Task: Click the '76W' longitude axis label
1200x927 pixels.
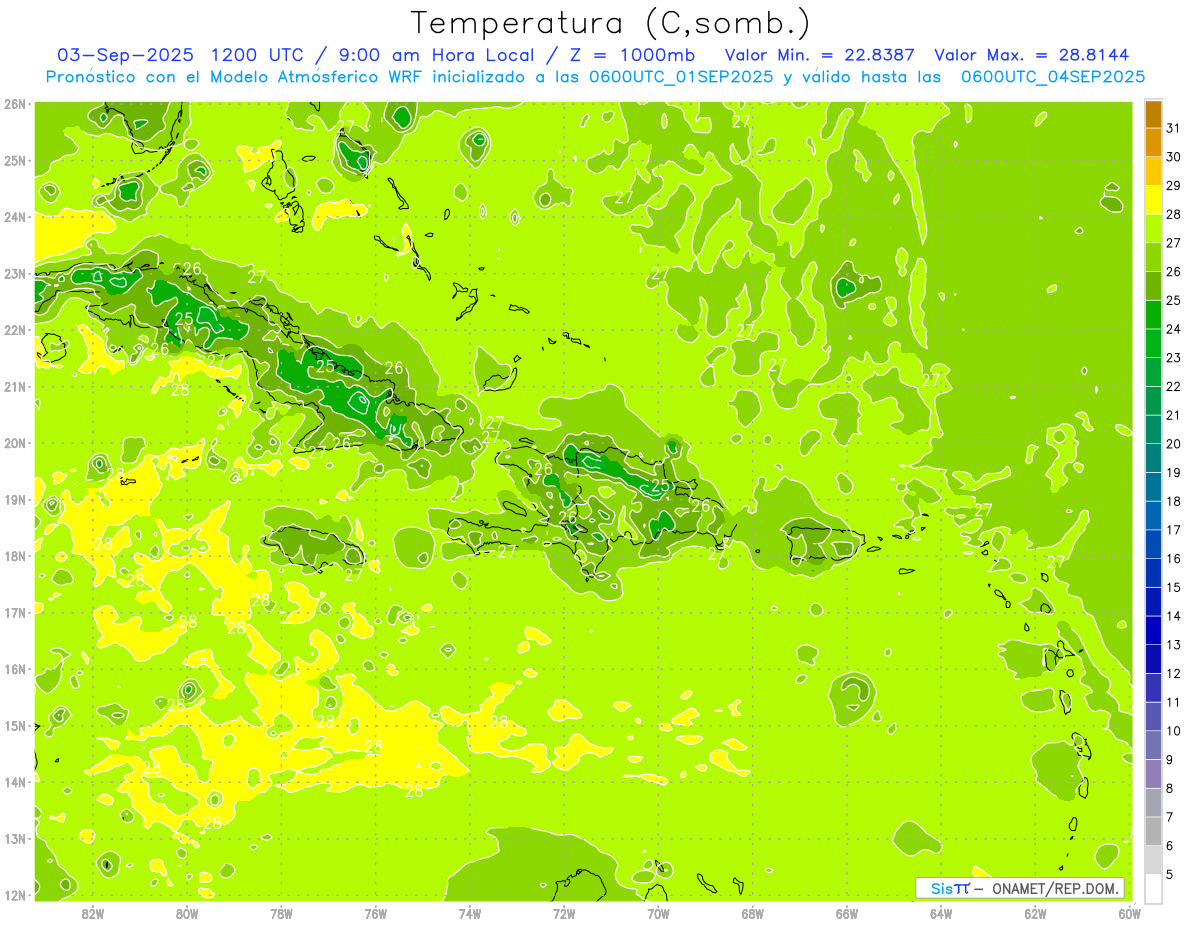Action: pos(376,913)
